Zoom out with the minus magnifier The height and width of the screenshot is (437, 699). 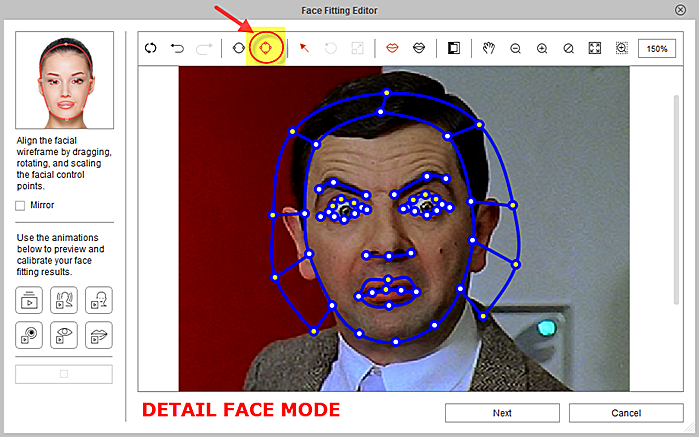[515, 48]
